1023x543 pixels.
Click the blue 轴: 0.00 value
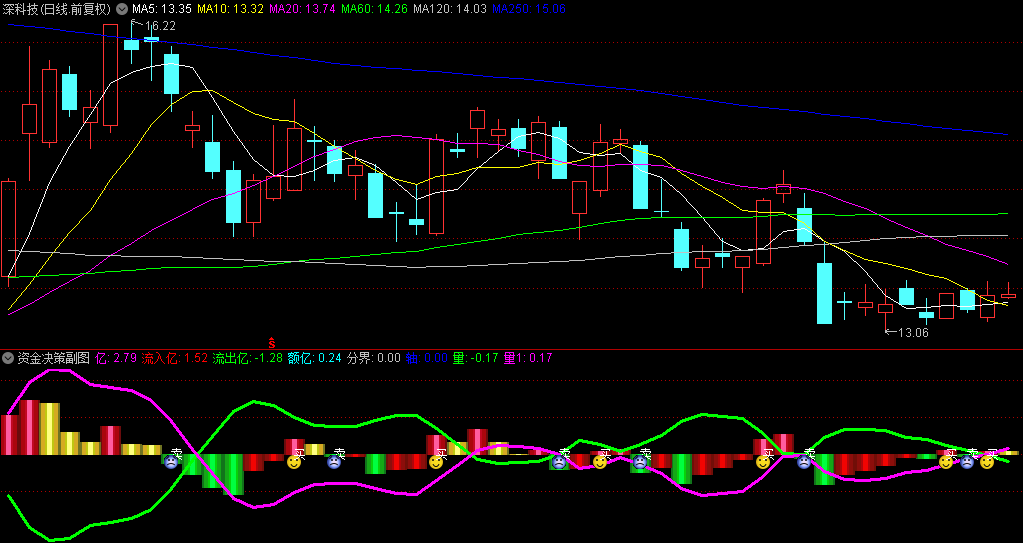pyautogui.click(x=427, y=358)
